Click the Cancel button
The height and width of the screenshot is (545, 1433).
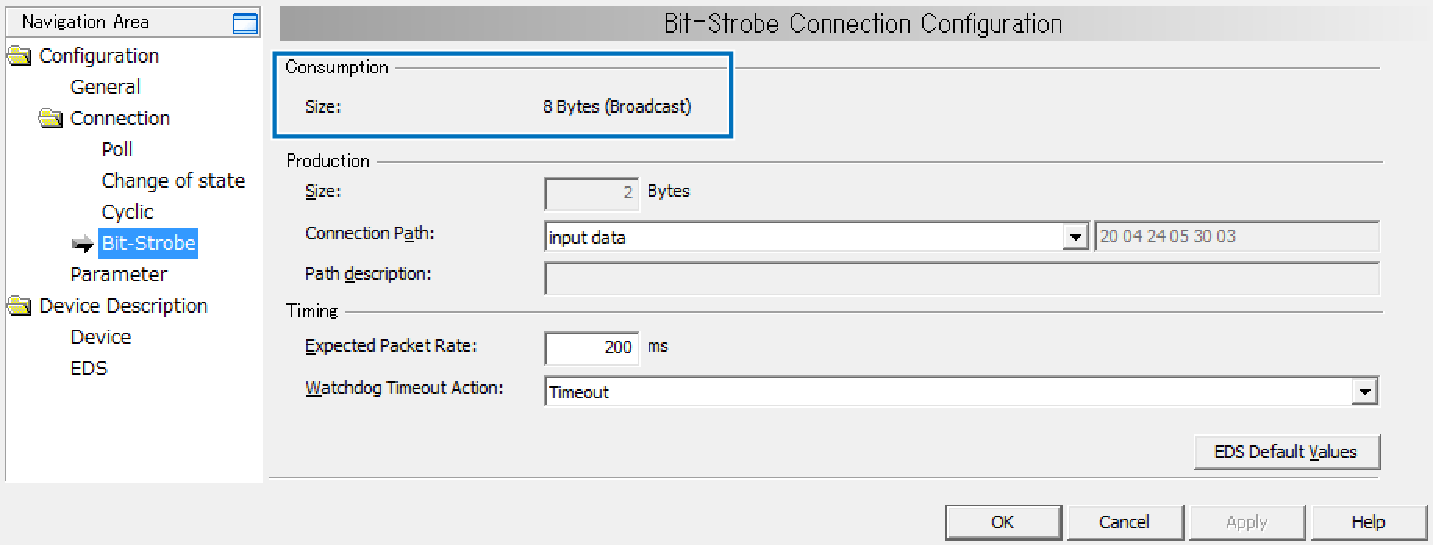pos(1124,522)
